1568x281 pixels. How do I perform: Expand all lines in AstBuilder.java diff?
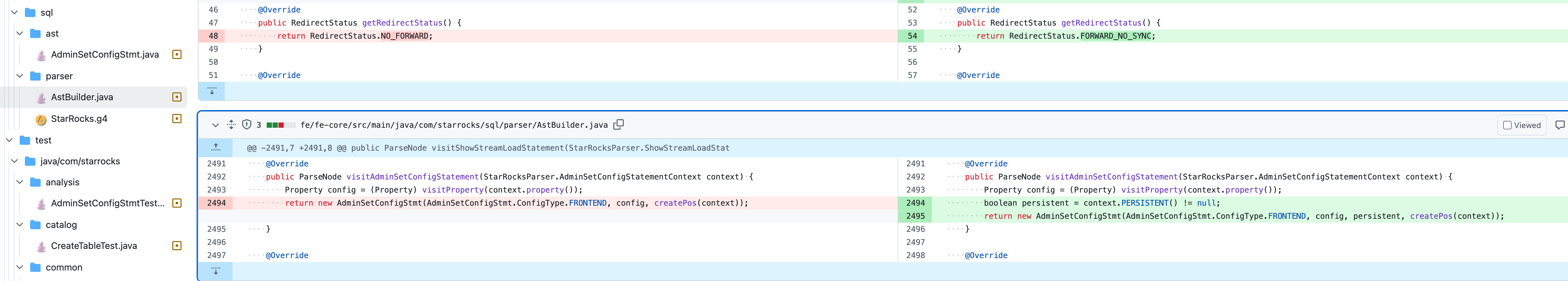click(x=231, y=125)
